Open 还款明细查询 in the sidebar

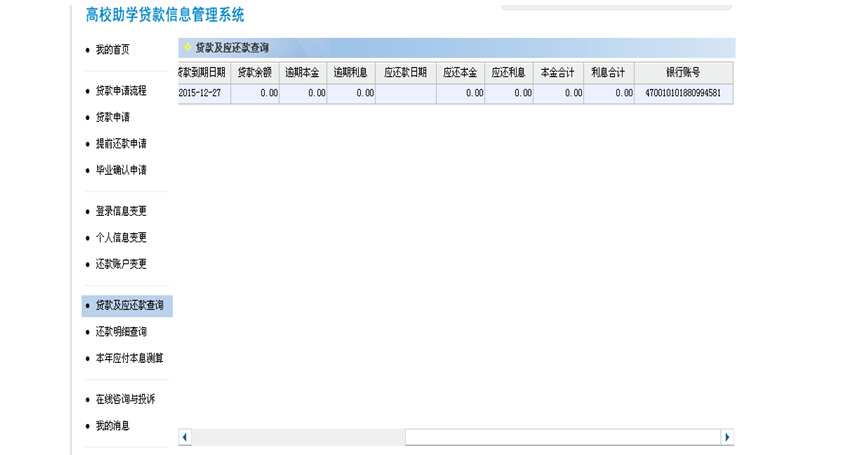(x=121, y=332)
